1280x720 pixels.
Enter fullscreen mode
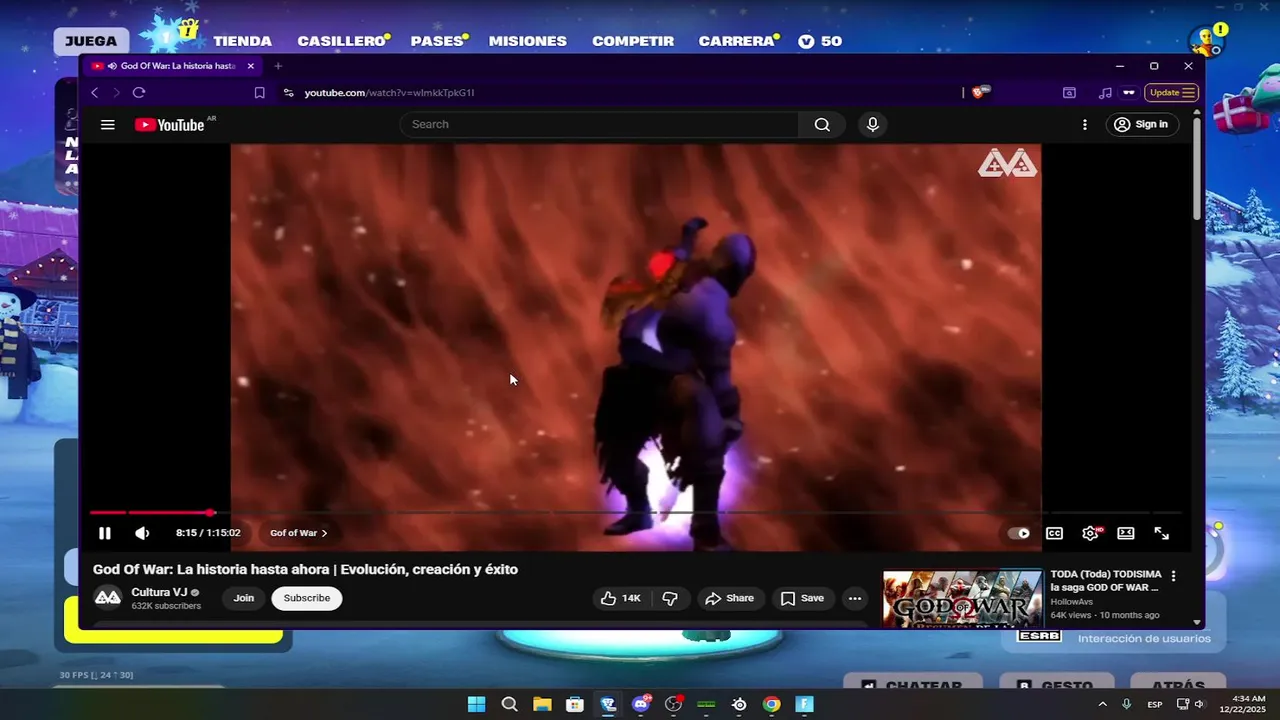coord(1162,533)
